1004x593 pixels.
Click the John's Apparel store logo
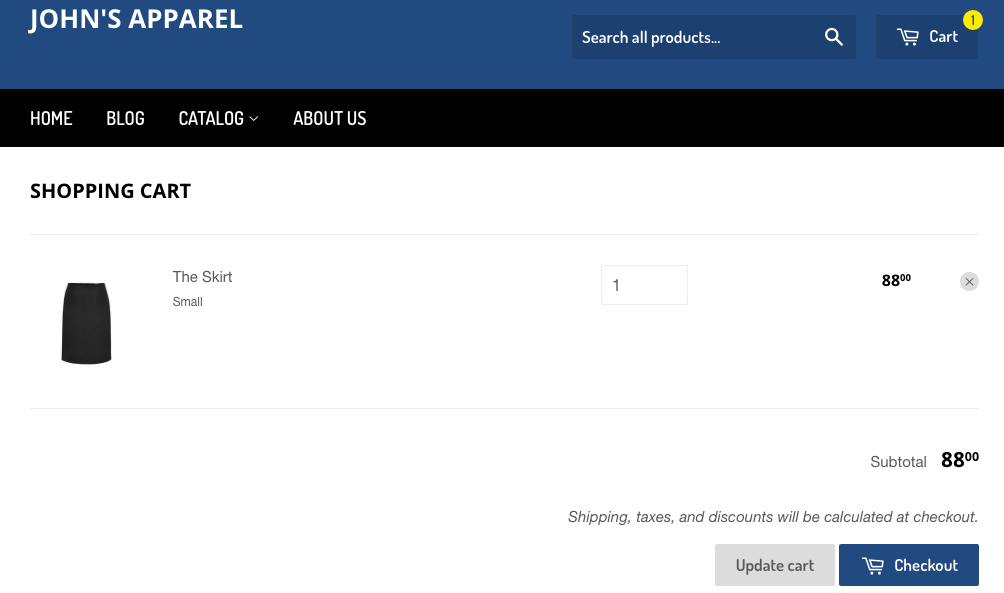point(136,19)
